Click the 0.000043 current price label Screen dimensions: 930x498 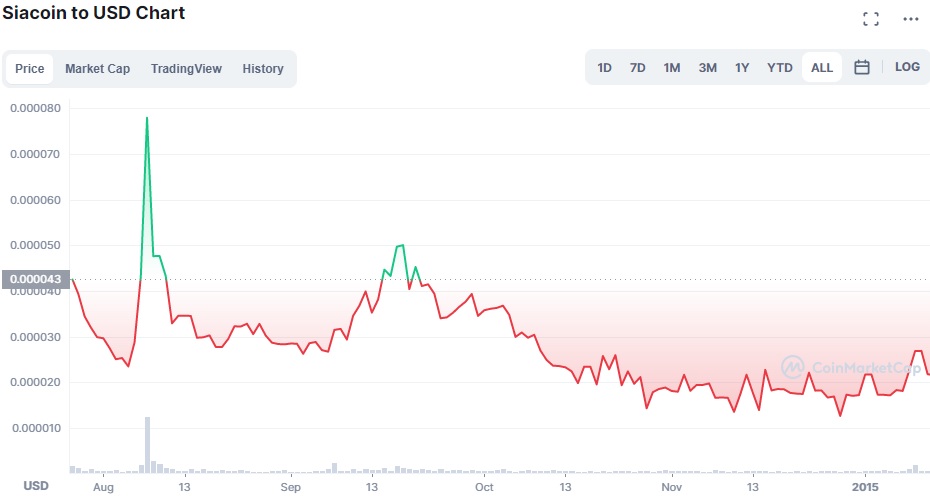point(36,279)
